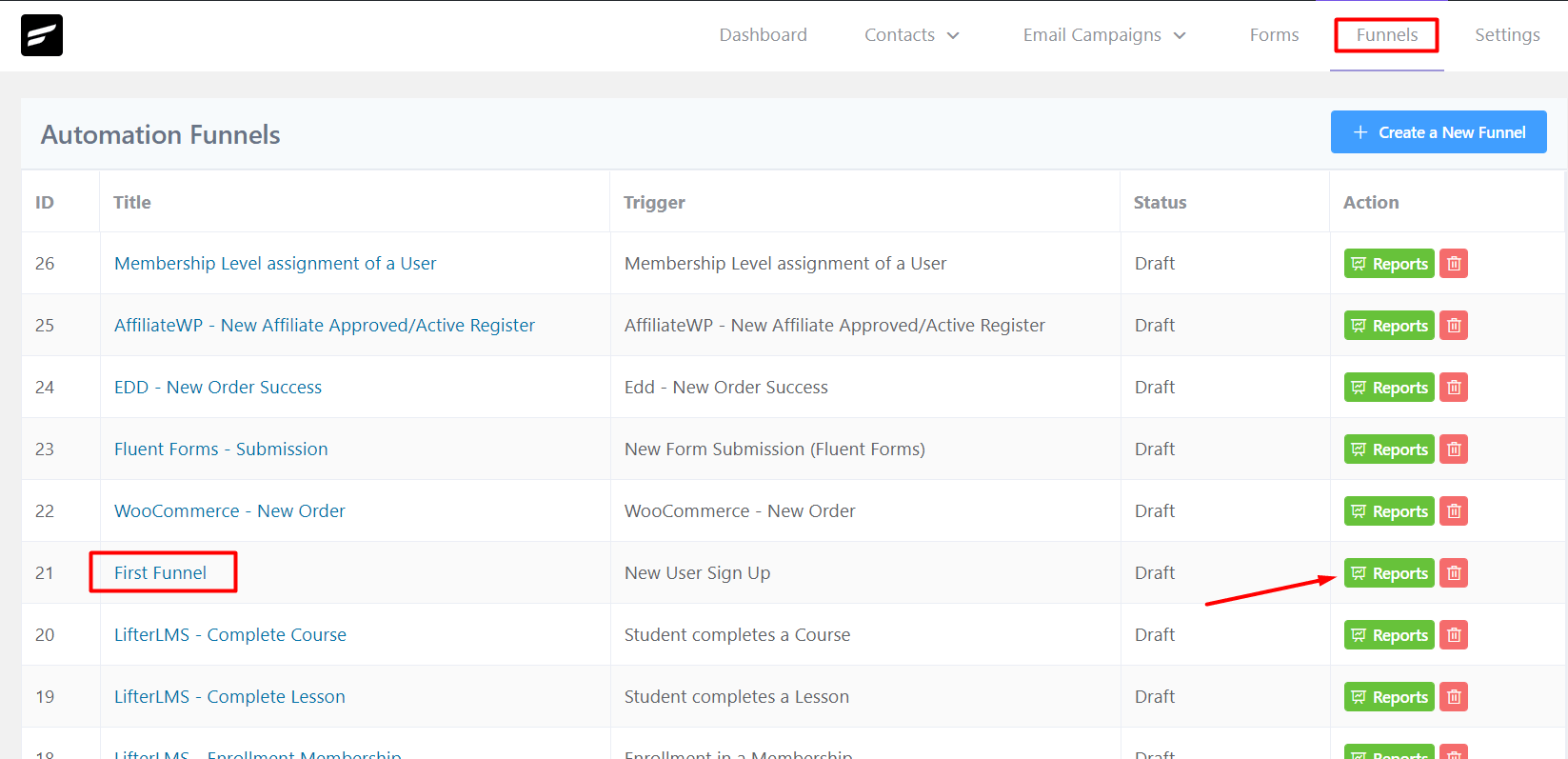The width and height of the screenshot is (1568, 759).
Task: Open Reports for LifterLMS Complete Lesson
Action: 1389,697
